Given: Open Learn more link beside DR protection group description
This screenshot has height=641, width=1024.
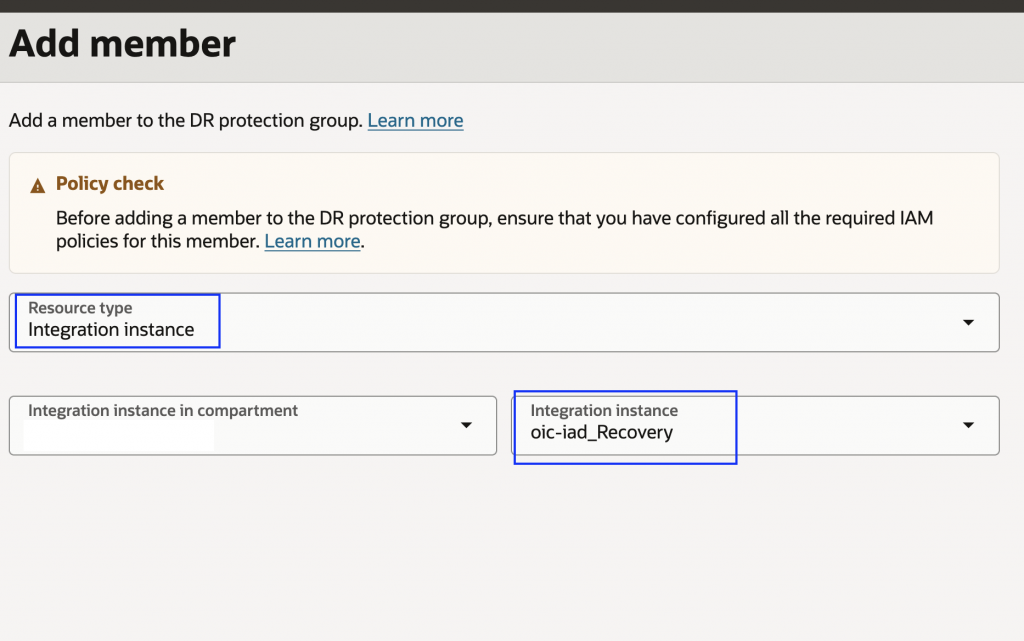Looking at the screenshot, I should click(x=415, y=121).
